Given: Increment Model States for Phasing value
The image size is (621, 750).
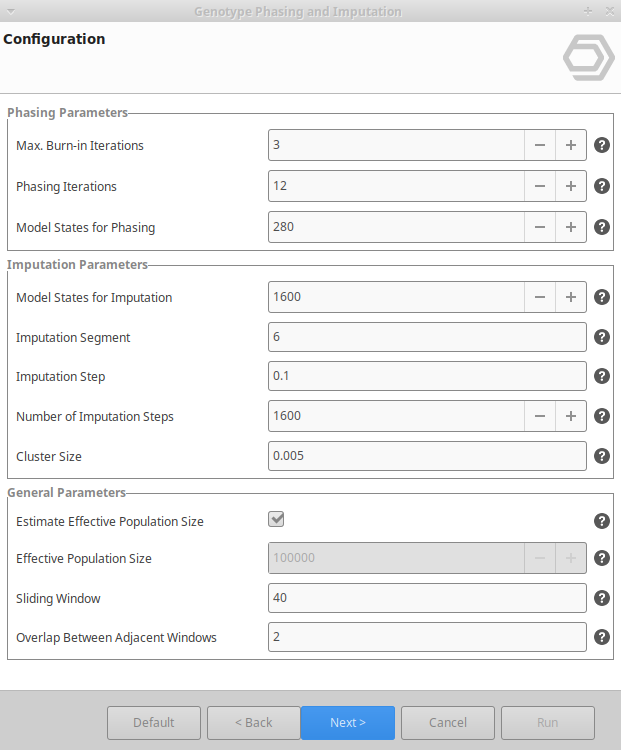Looking at the screenshot, I should tap(571, 227).
